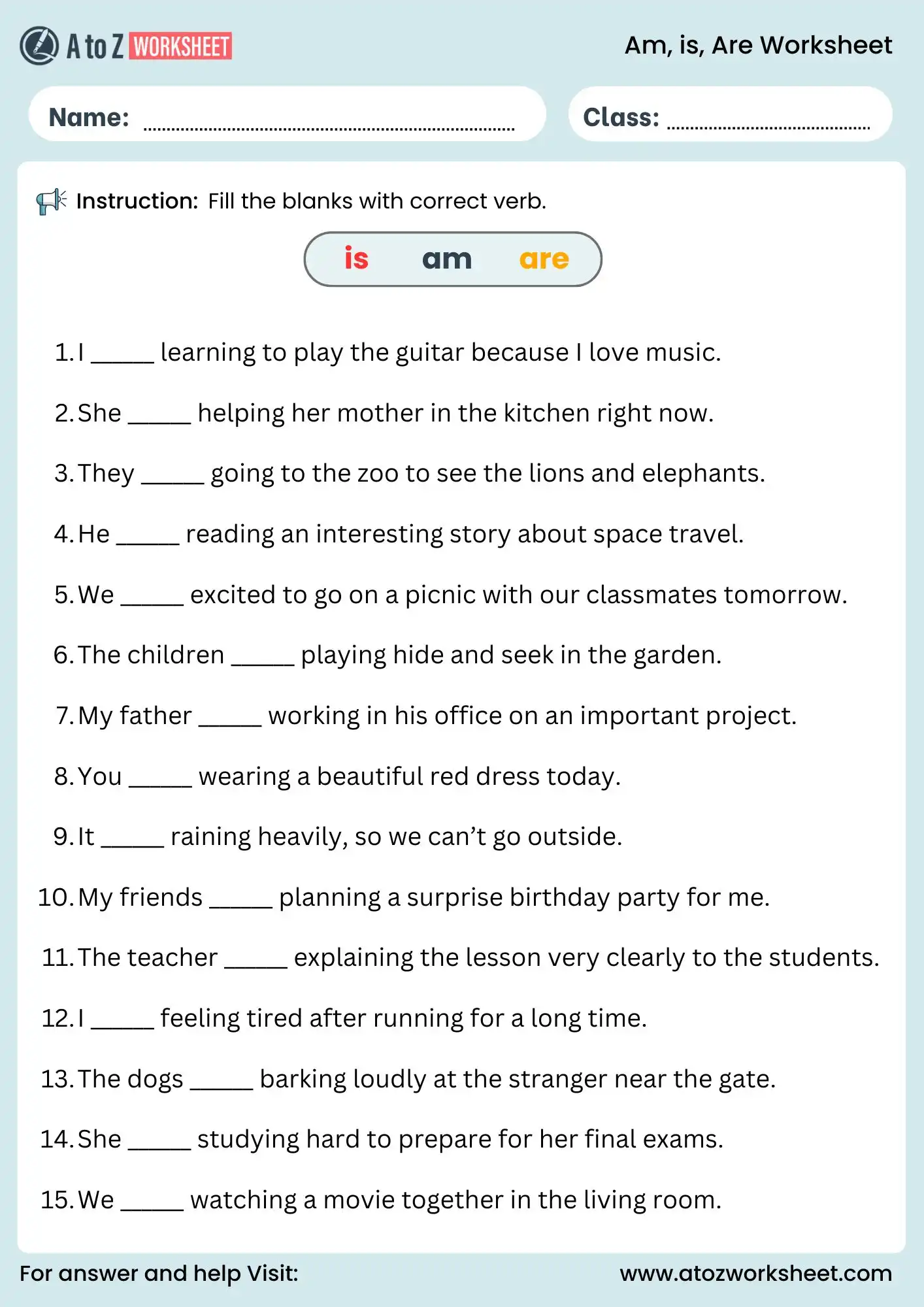This screenshot has width=924, height=1307.
Task: Select the orange word "are"
Action: 544,259
